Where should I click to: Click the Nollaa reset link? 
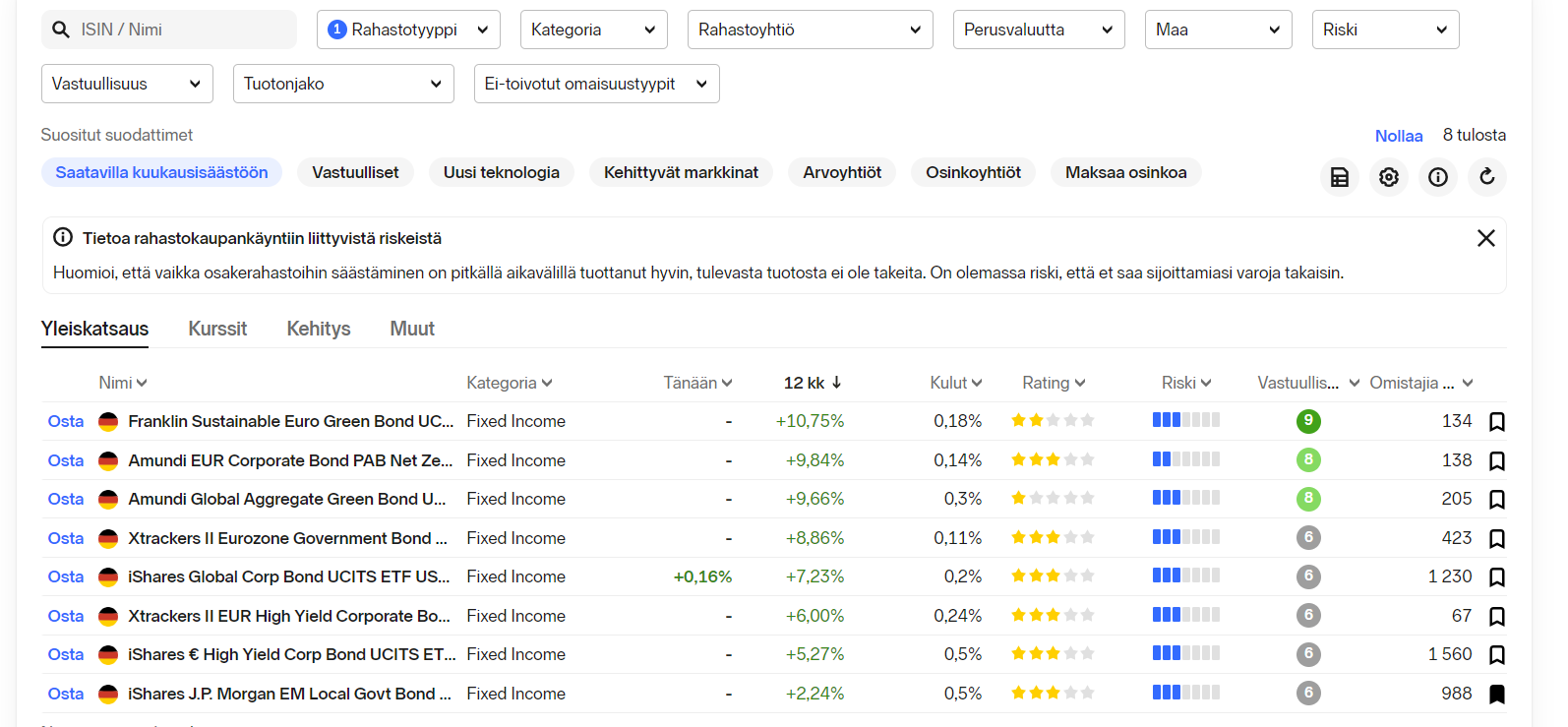[x=1399, y=136]
